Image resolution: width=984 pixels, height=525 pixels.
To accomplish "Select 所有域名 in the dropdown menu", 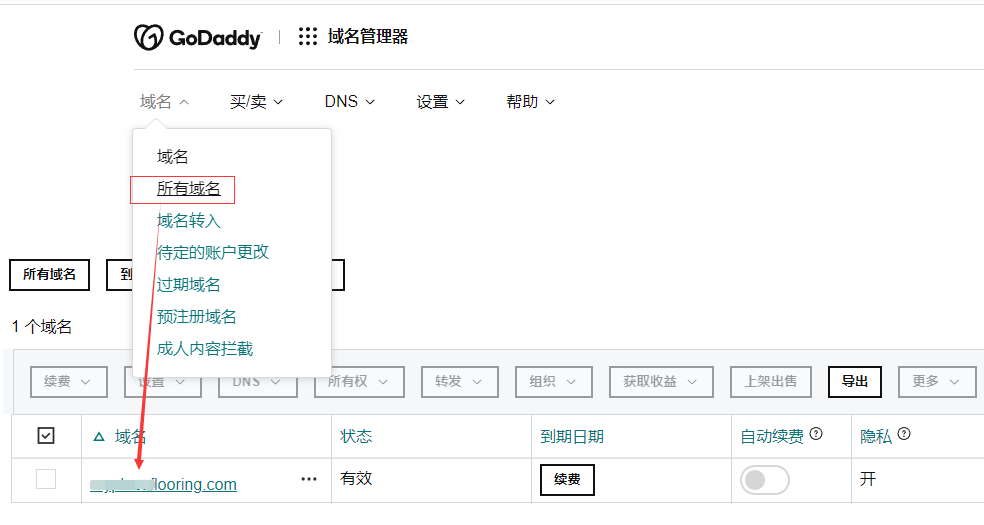I will tap(188, 189).
